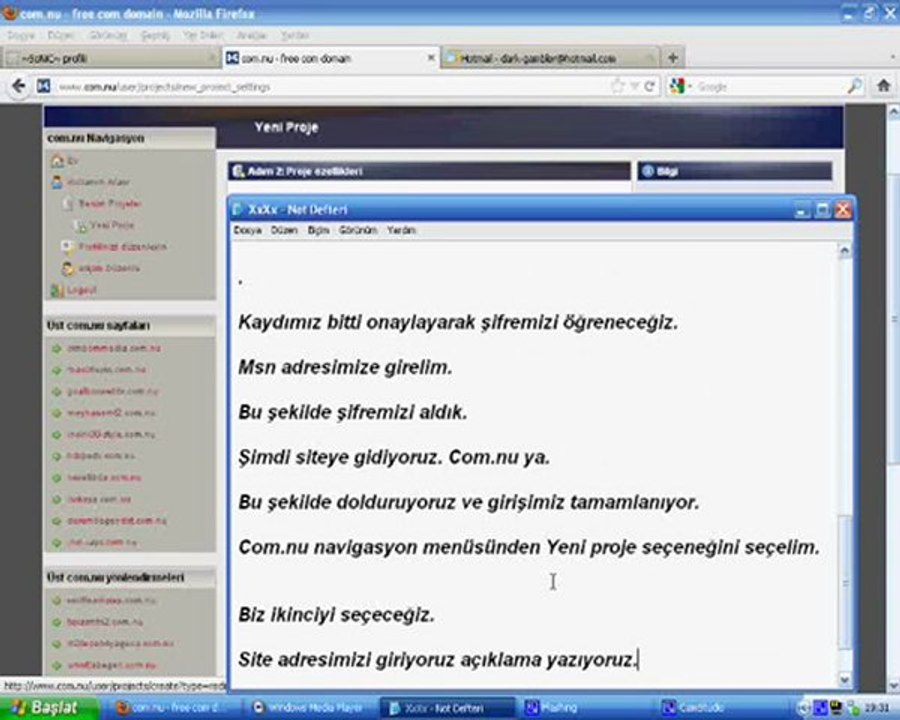Open the address bar history dropdown

(x=634, y=87)
